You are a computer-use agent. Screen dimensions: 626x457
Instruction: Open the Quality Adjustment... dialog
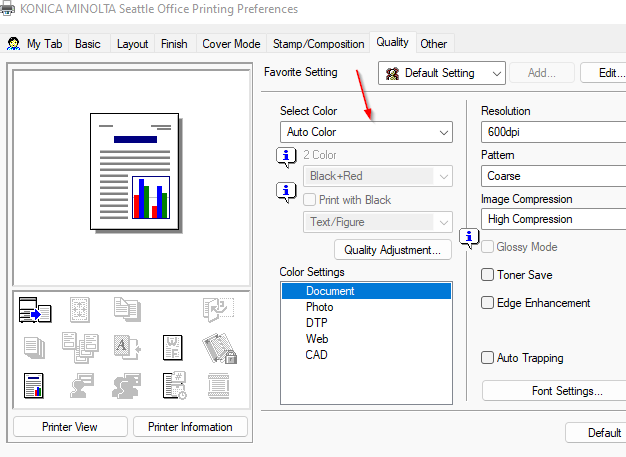393,250
